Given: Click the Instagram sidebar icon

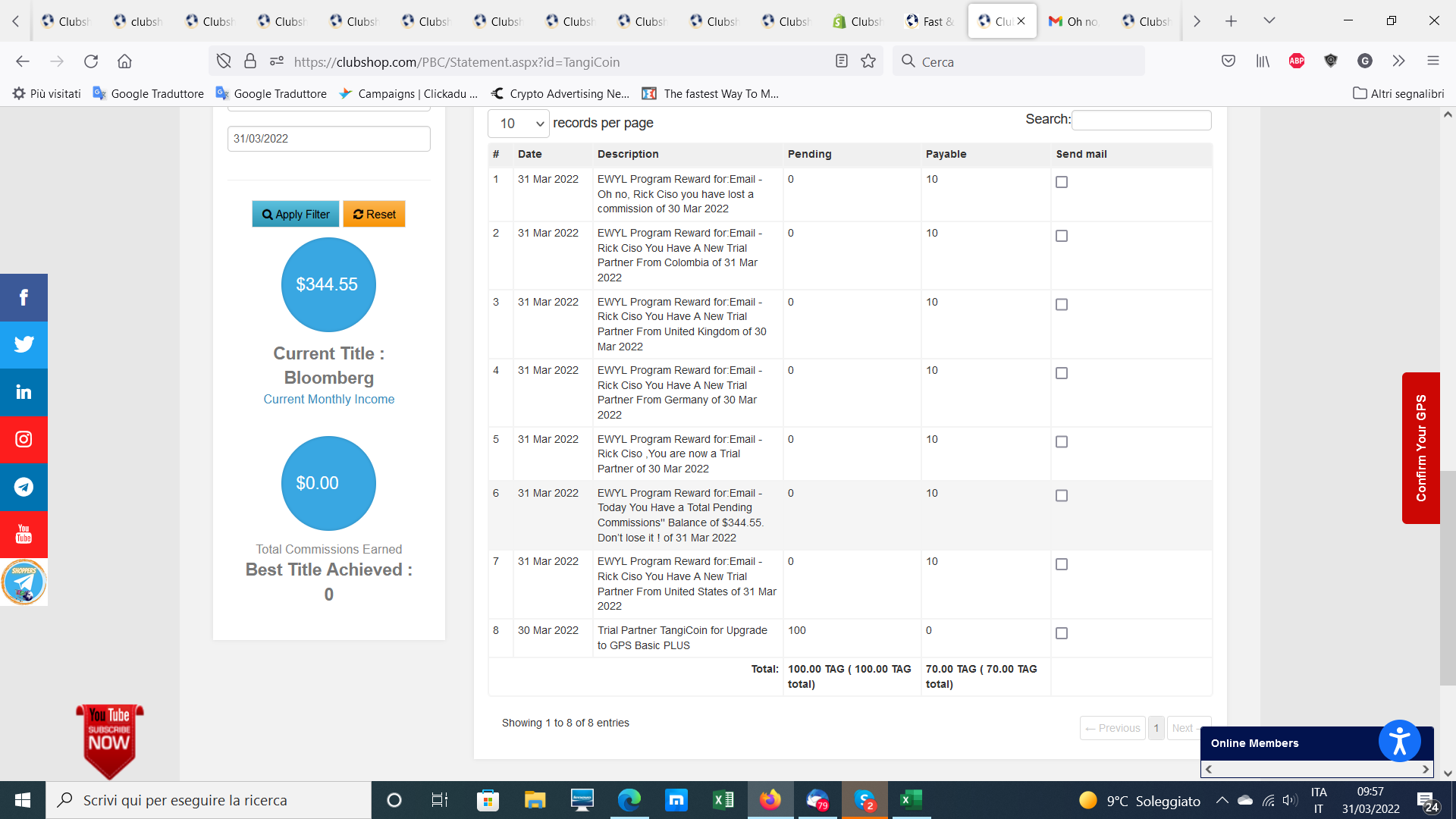Looking at the screenshot, I should pos(24,439).
